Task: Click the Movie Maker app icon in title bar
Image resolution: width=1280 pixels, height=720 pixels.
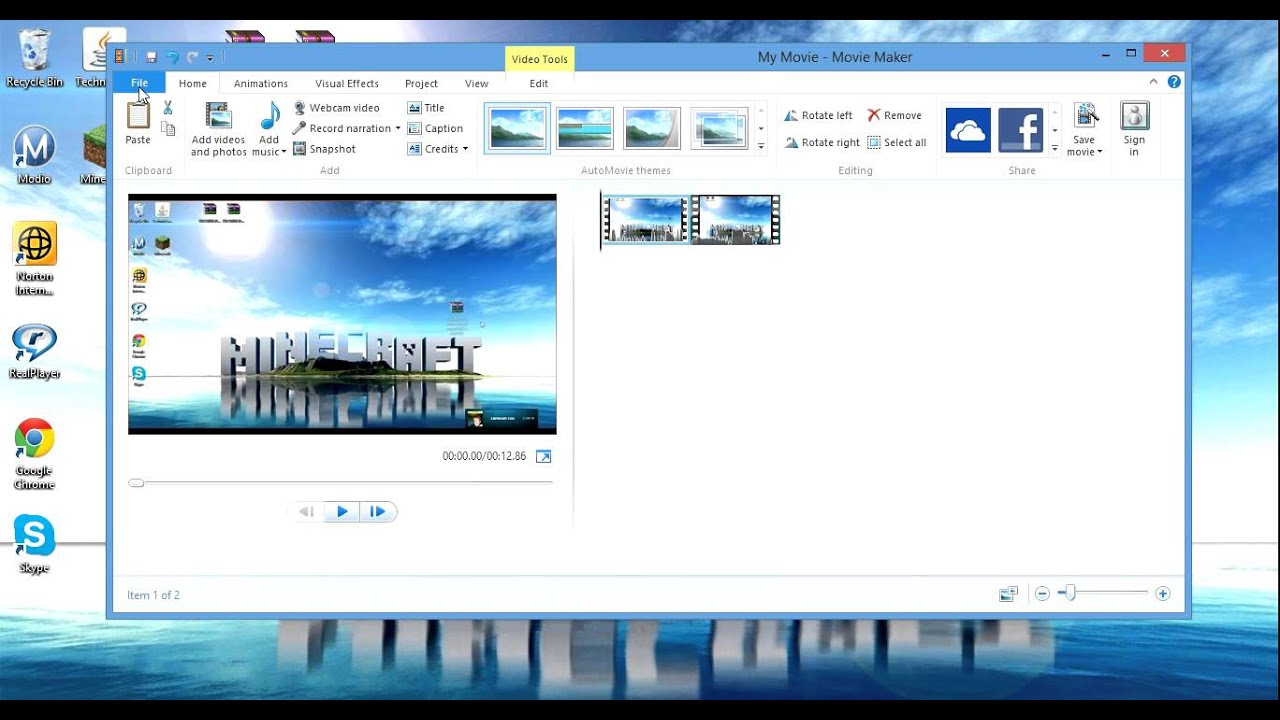Action: 121,57
